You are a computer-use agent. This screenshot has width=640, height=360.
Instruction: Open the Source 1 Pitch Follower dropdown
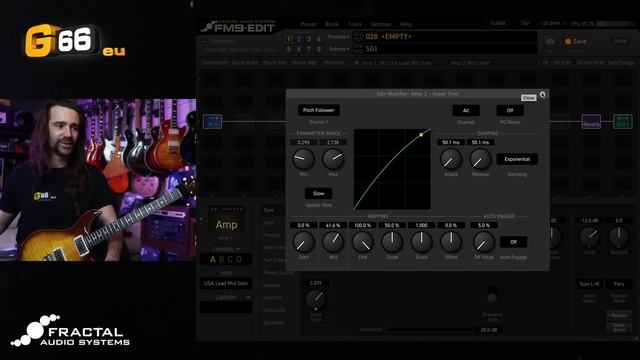pyautogui.click(x=318, y=110)
